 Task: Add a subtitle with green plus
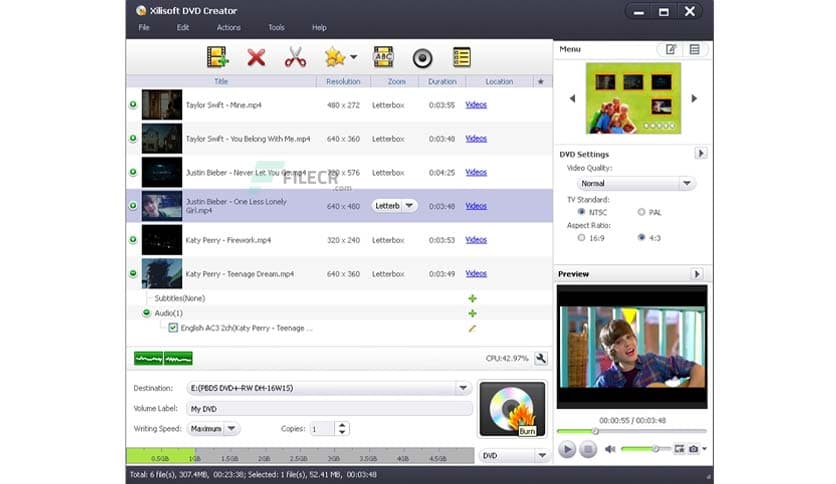tap(472, 299)
